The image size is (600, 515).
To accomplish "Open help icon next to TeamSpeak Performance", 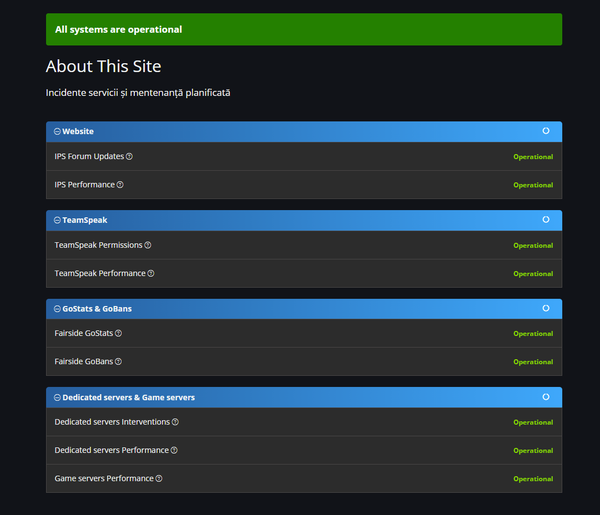I will click(x=151, y=274).
